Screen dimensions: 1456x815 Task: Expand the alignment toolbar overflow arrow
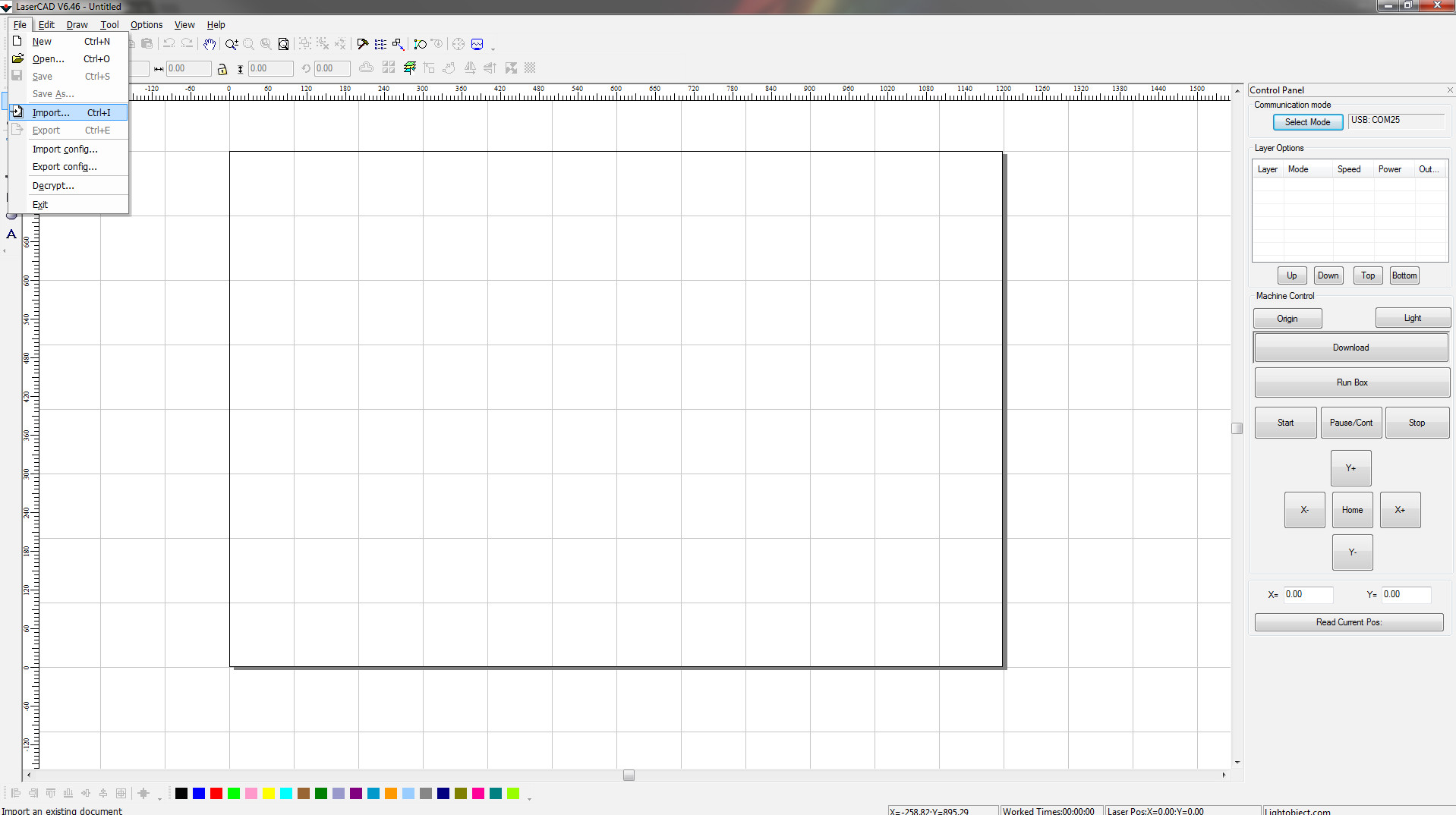click(159, 798)
